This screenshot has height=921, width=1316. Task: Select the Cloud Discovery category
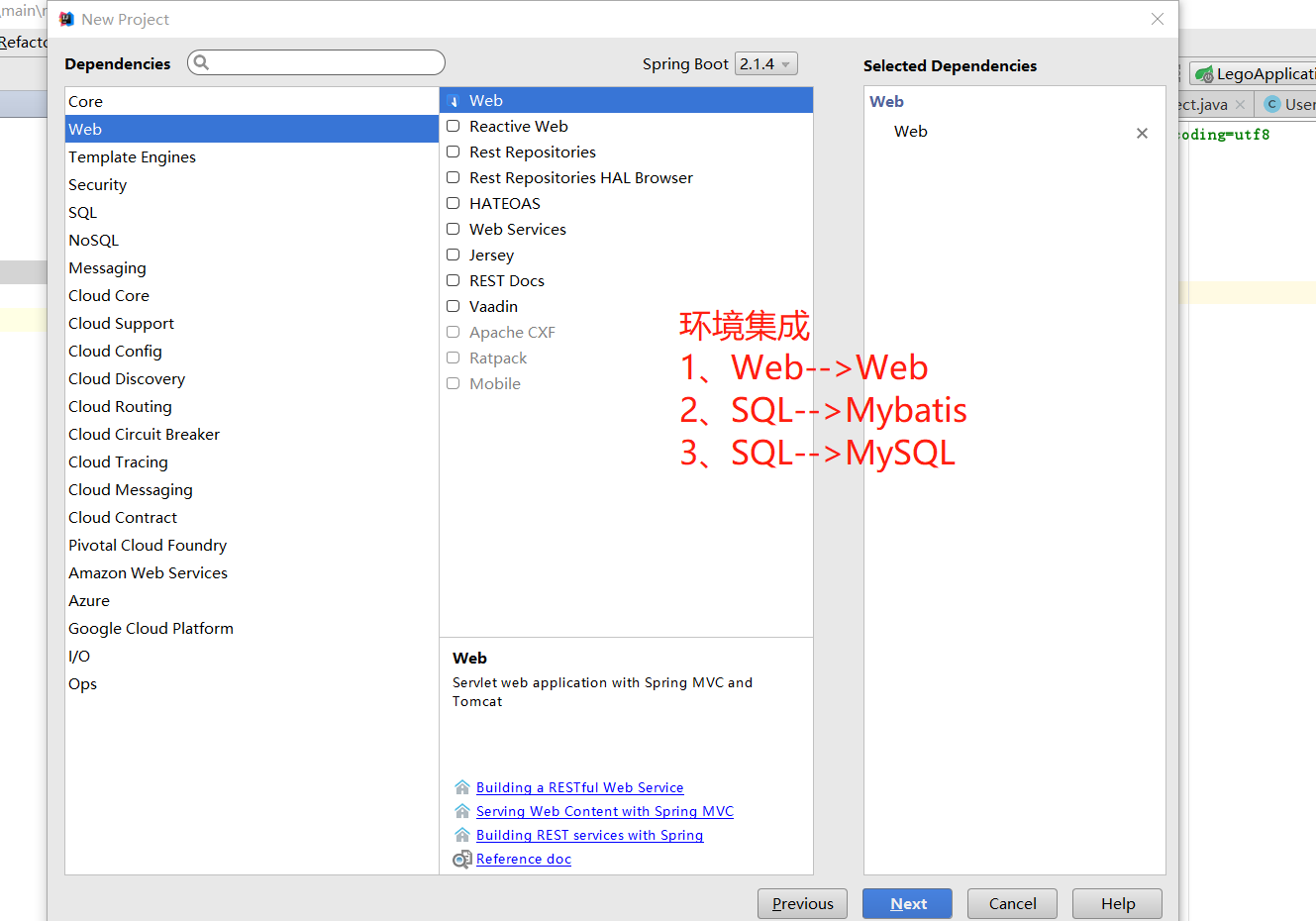[252, 378]
